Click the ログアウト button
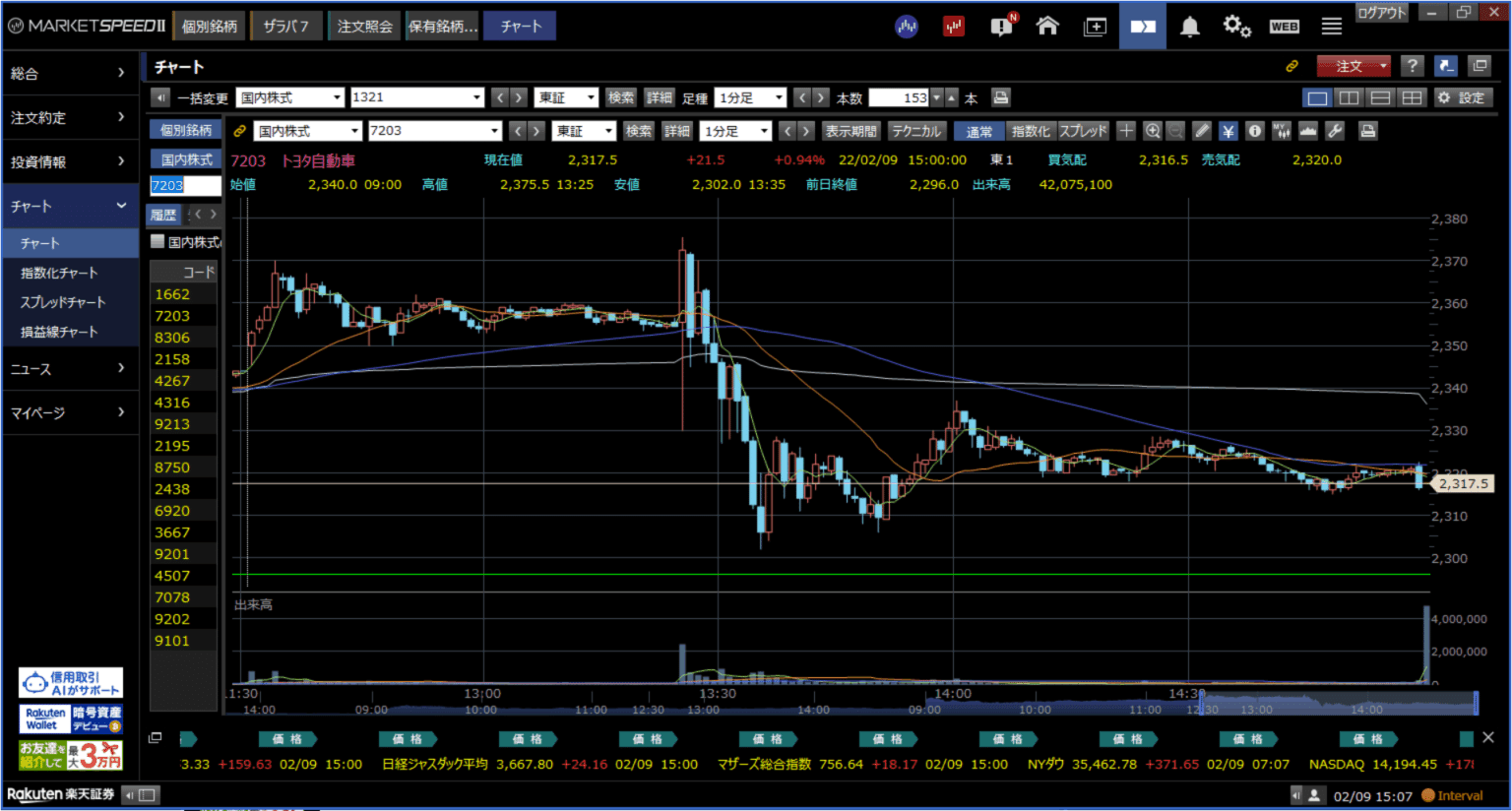Viewport: 1512px width, 811px height. 1382,12
